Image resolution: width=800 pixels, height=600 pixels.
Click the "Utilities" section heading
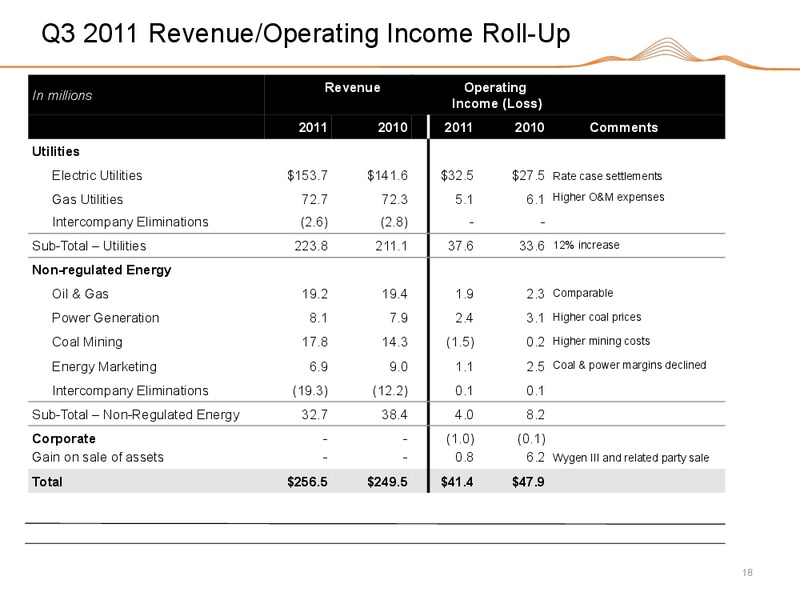pos(56,152)
